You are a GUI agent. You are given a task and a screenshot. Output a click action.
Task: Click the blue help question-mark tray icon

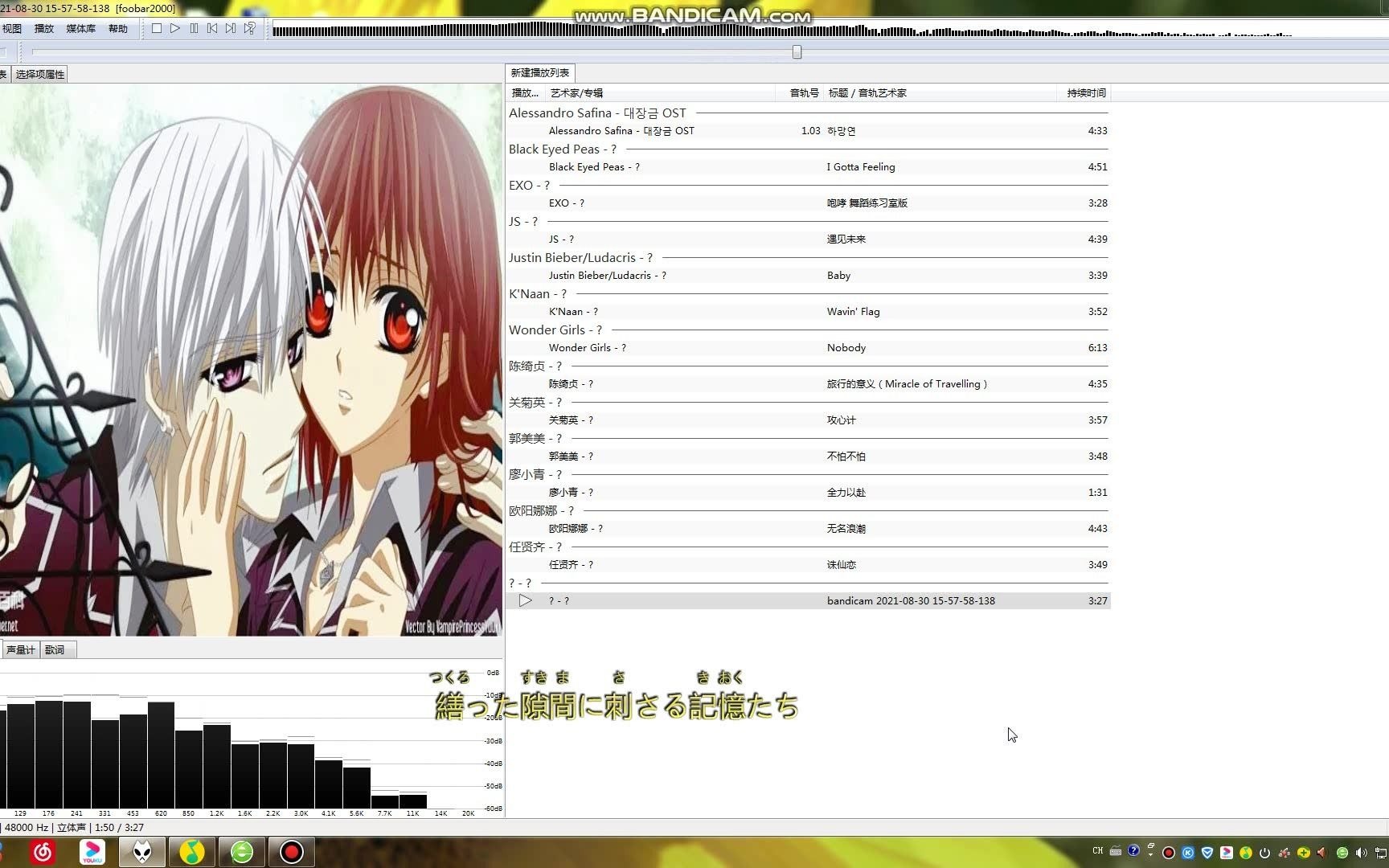(x=1133, y=850)
